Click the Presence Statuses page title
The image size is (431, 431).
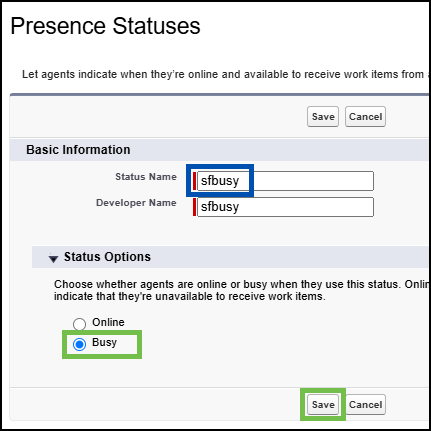click(x=105, y=26)
